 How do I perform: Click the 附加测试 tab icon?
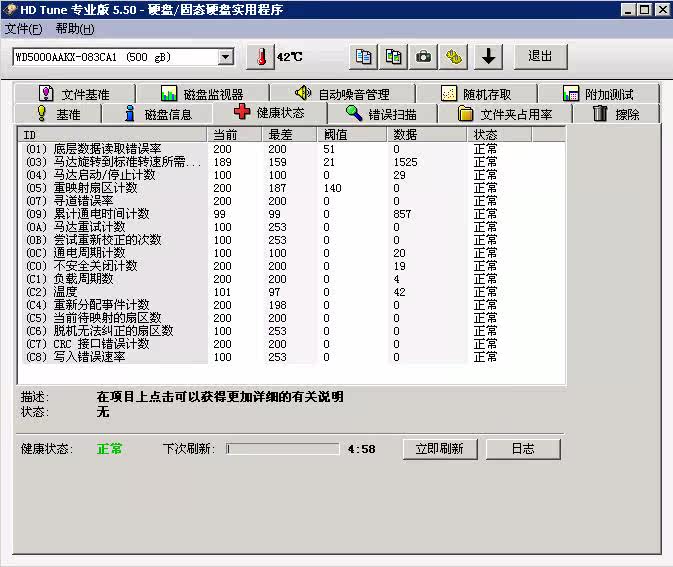(571, 93)
